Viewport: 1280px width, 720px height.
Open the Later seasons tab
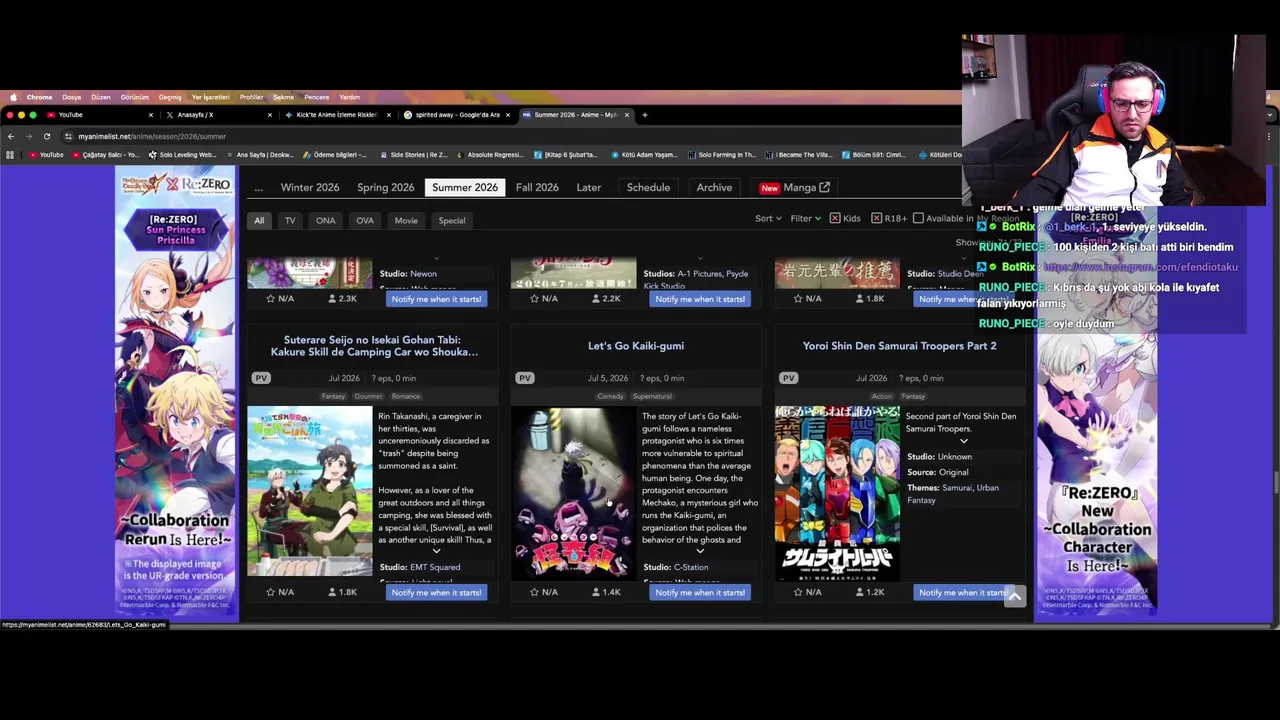(x=588, y=187)
